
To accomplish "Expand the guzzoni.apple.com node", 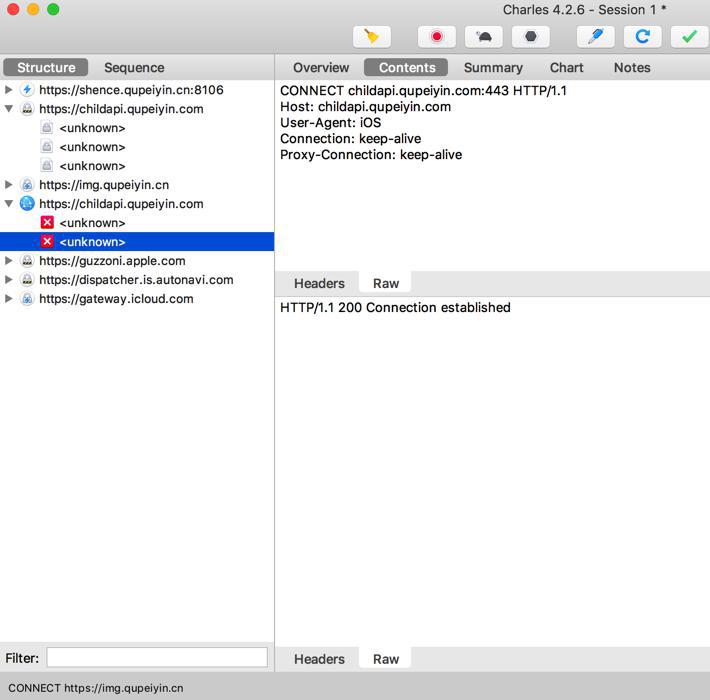I will (9, 261).
